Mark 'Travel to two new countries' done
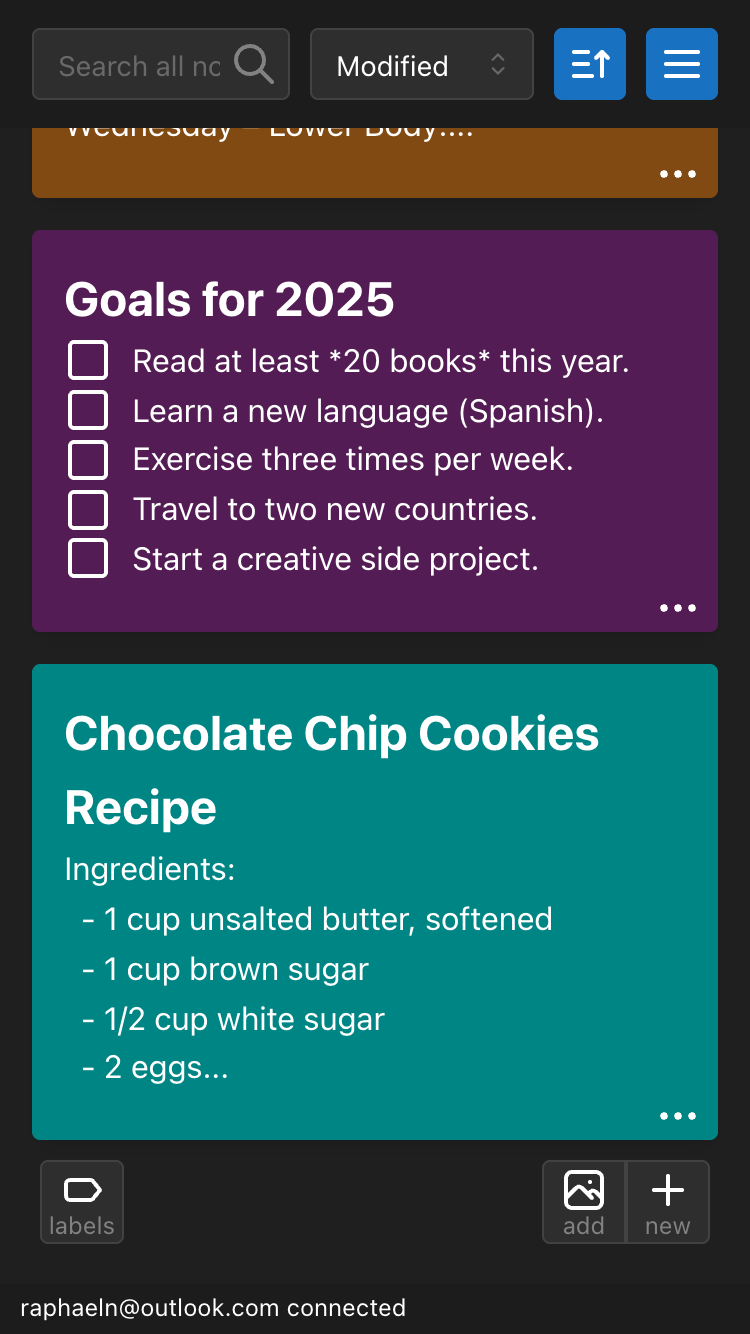 (88, 509)
